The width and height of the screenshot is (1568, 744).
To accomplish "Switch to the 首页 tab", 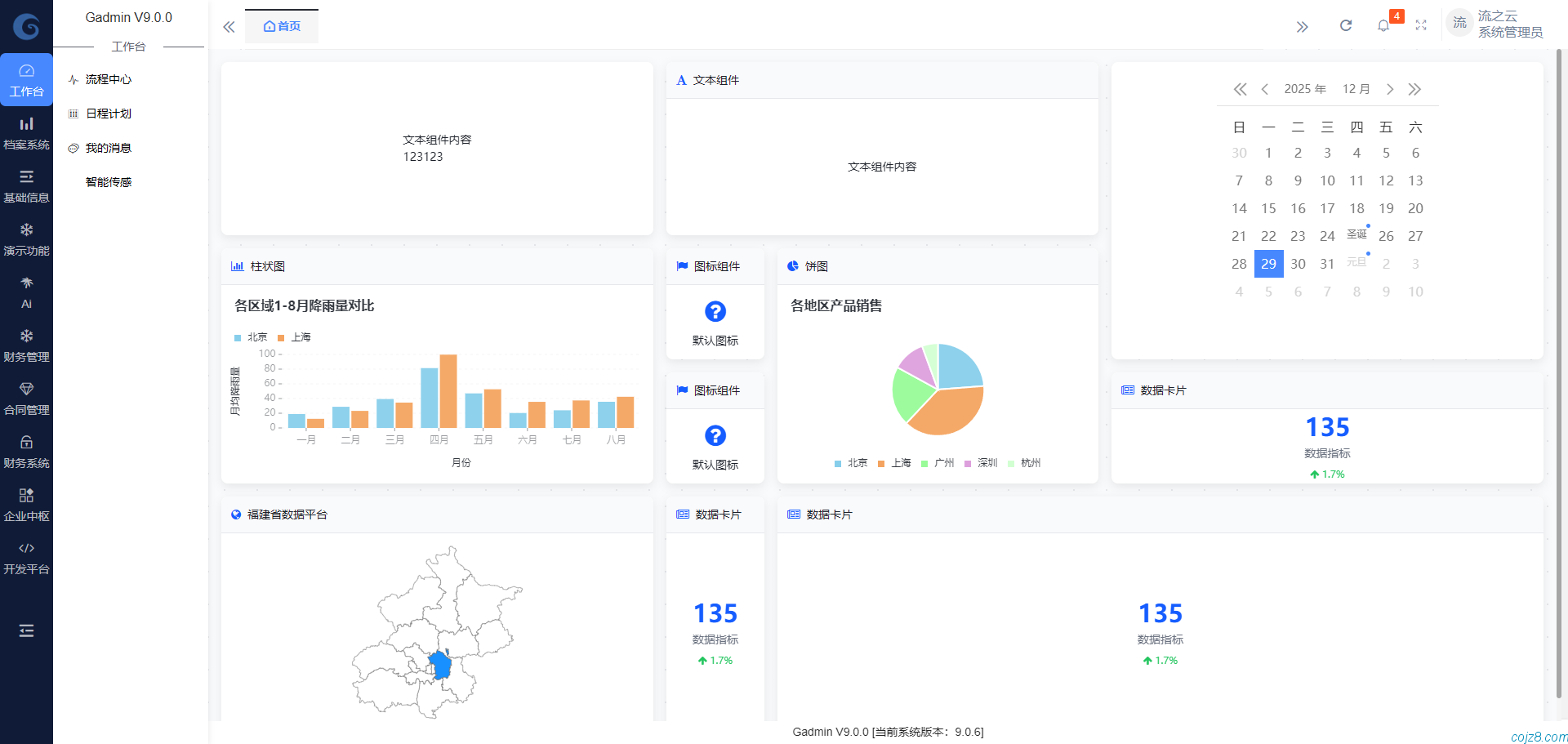I will click(282, 25).
